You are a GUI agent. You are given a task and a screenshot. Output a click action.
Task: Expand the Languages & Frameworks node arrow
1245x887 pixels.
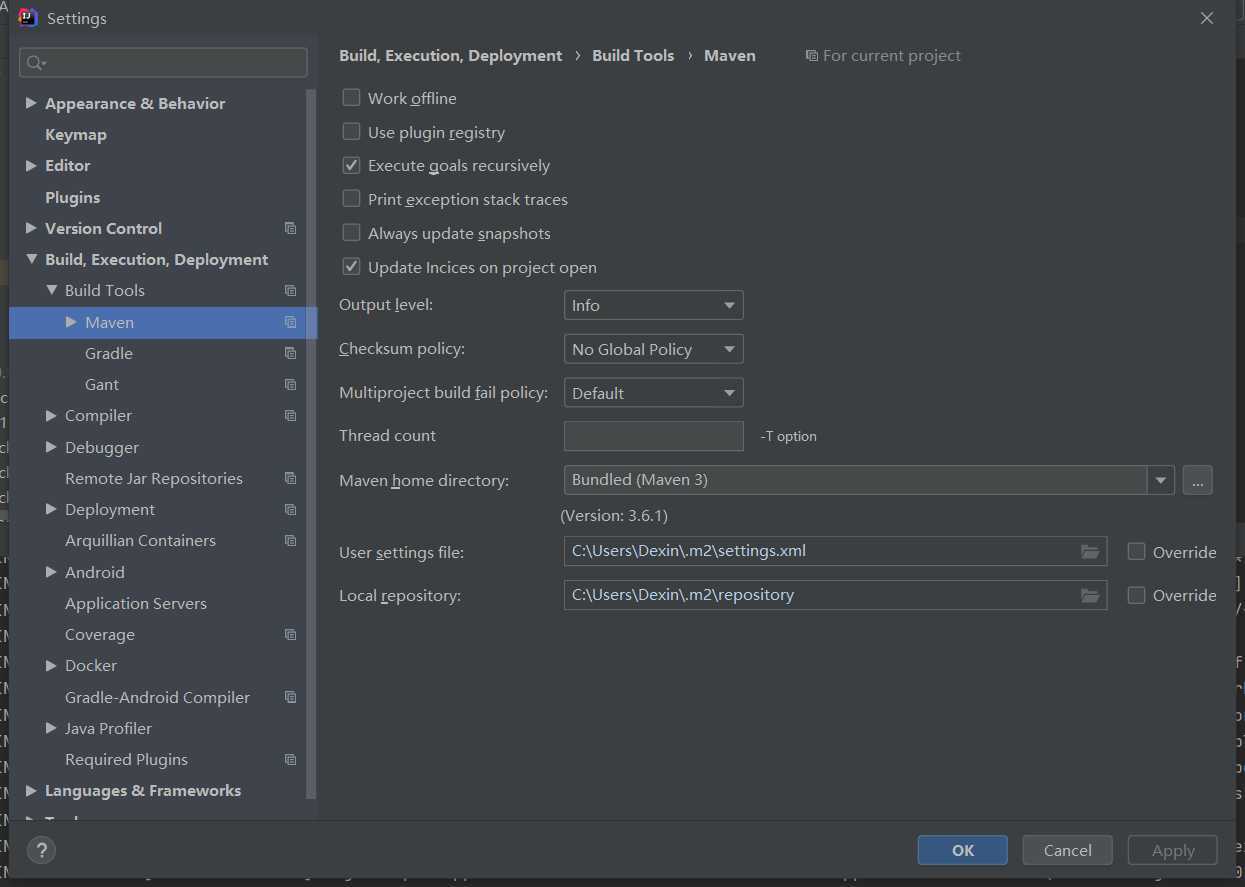pyautogui.click(x=31, y=791)
